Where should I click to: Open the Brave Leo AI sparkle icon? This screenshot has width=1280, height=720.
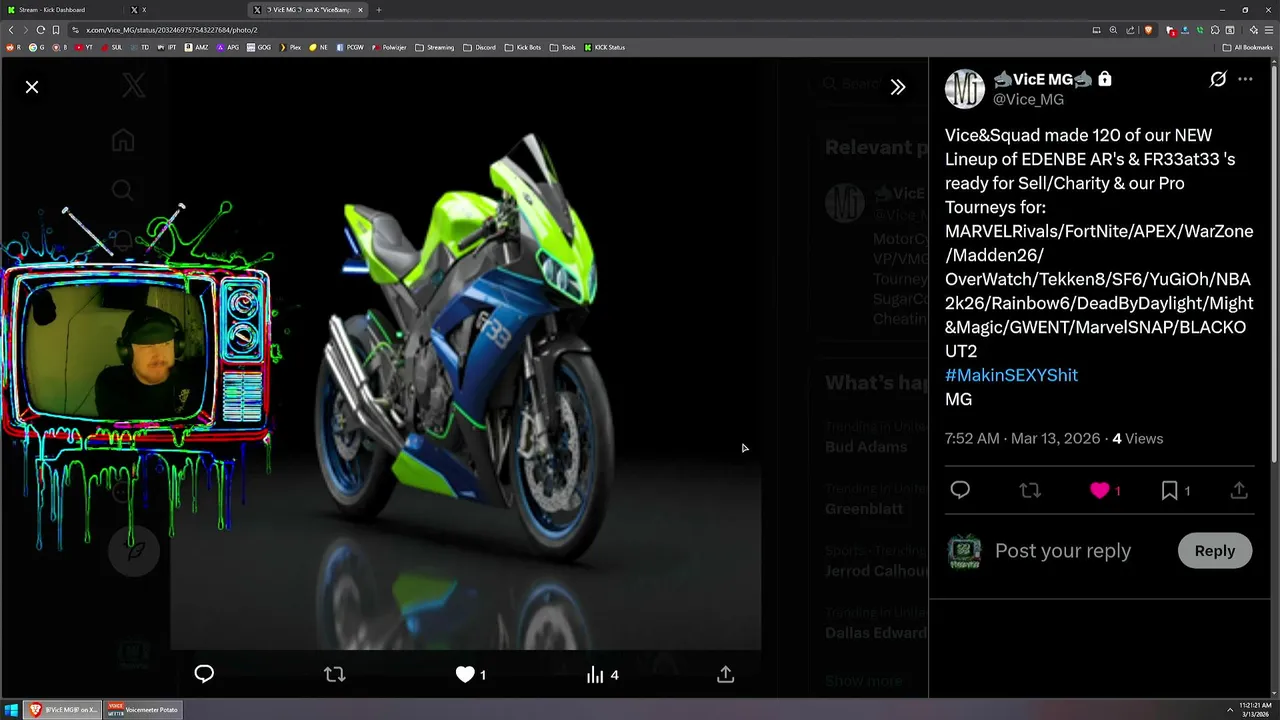pos(1254,30)
